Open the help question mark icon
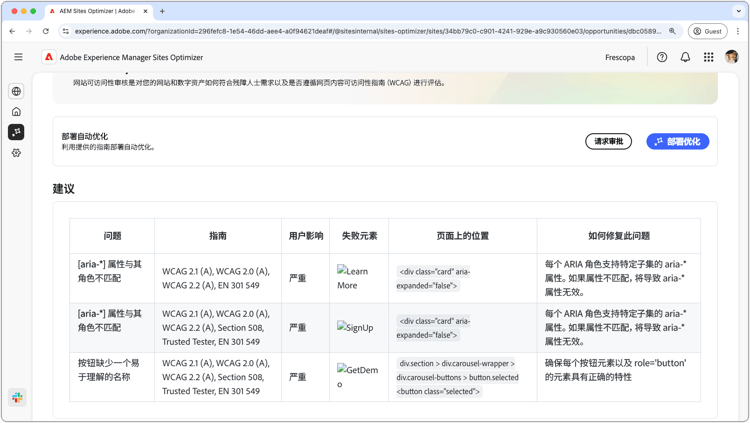The width and height of the screenshot is (750, 423). tap(662, 57)
